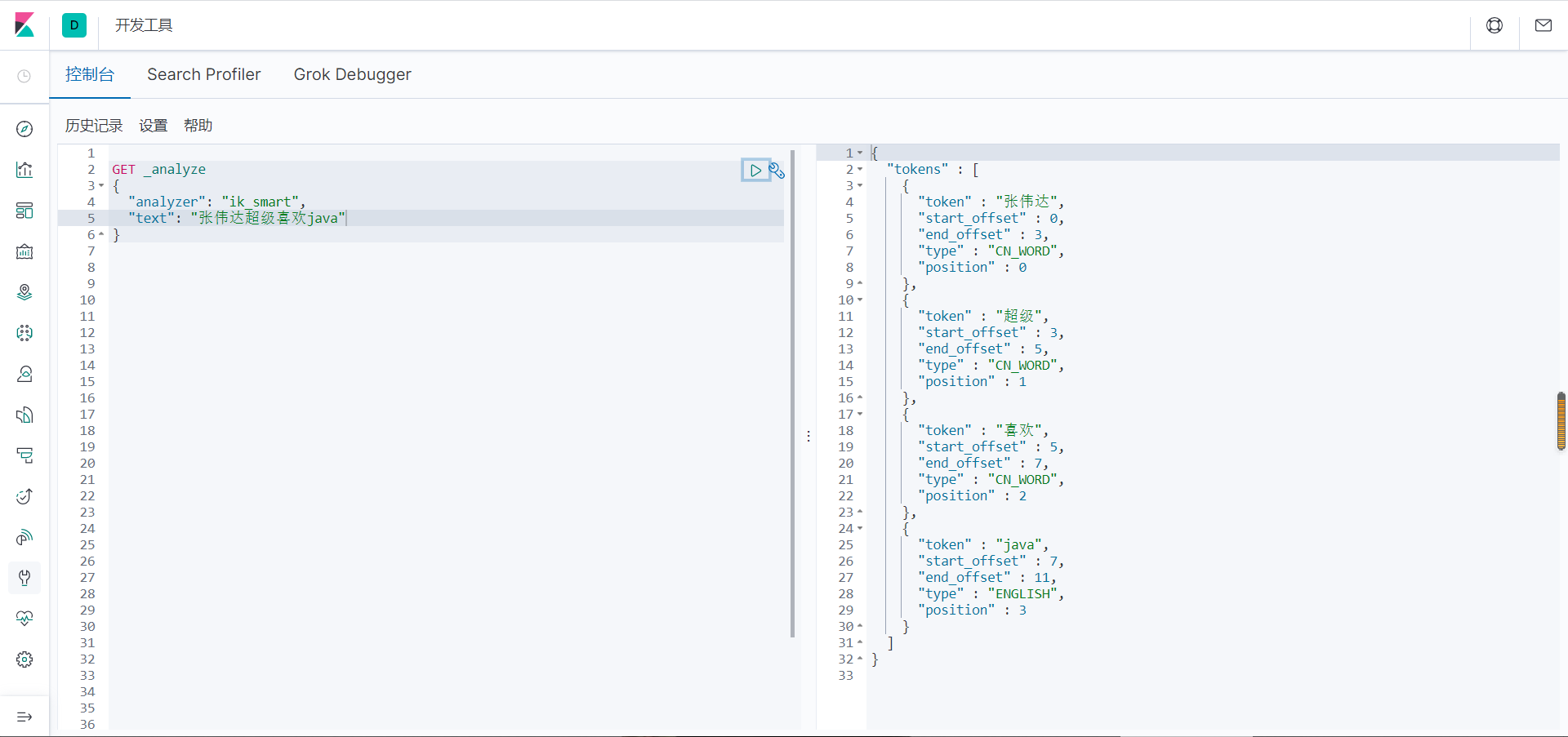Open Dev Tools wrench icon in sidebar

point(24,578)
